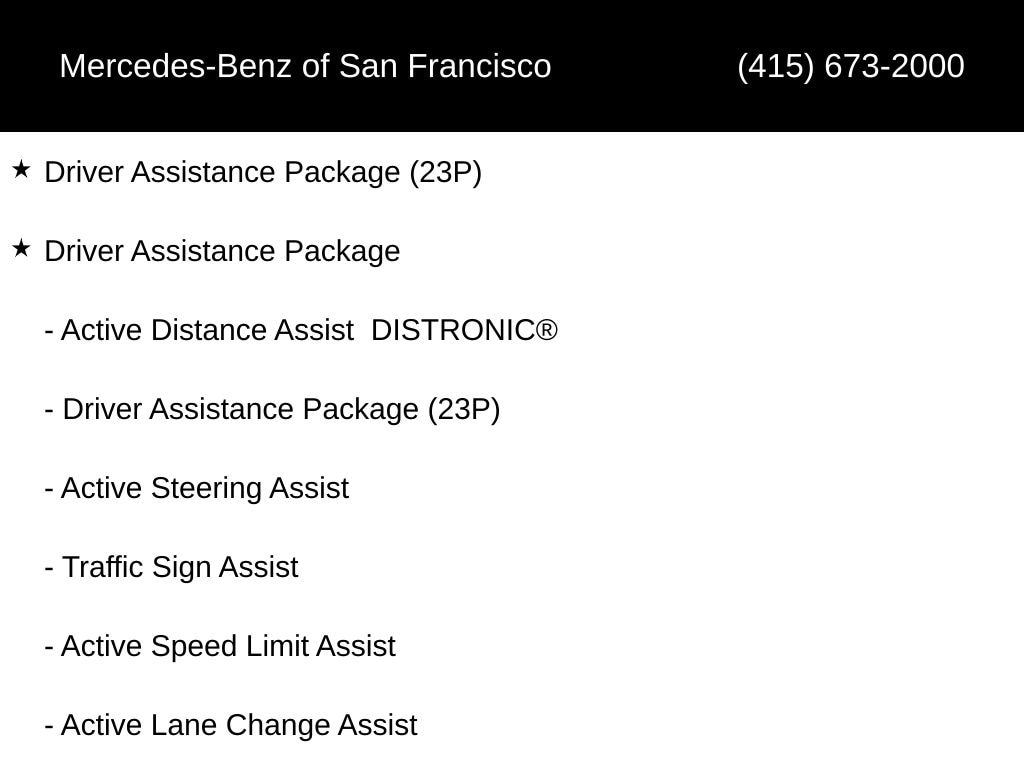Select the Active Distance Assist feature line
Viewport: 1024px width, 768px height.
pos(301,330)
